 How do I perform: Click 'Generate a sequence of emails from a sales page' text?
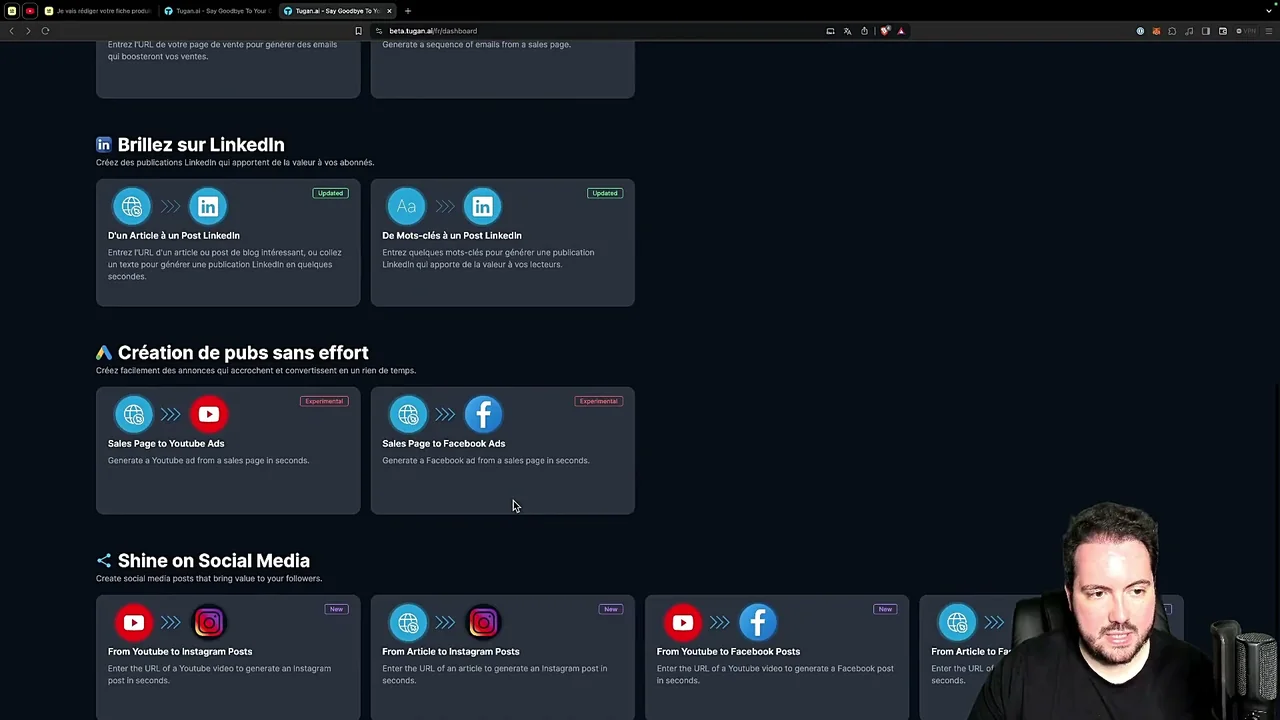coord(476,45)
